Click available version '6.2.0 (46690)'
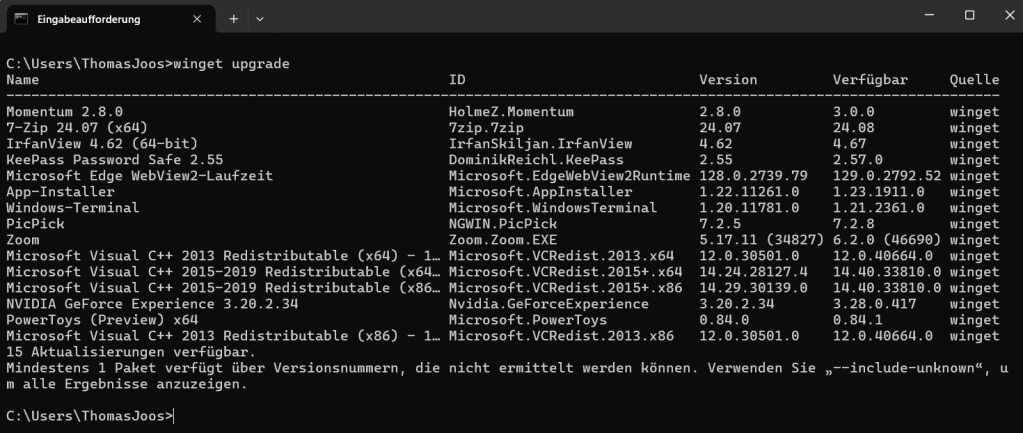The image size is (1023, 433). pos(887,239)
